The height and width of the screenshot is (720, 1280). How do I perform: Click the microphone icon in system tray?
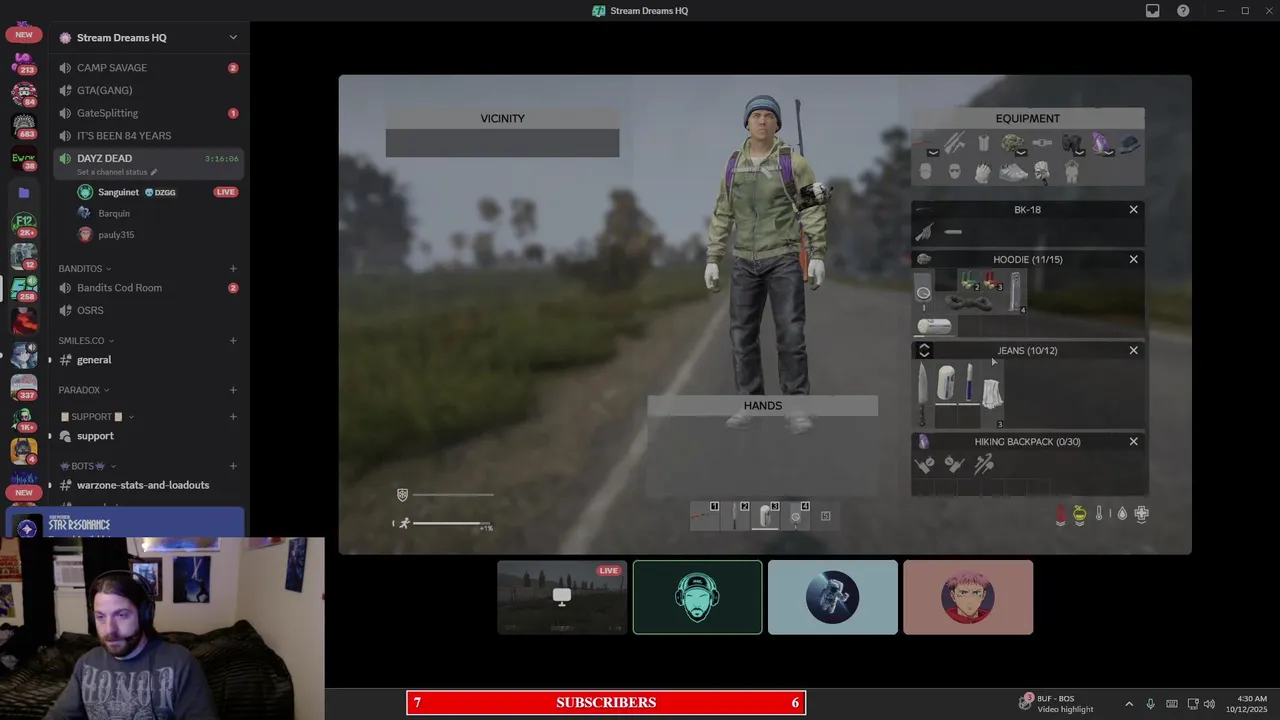click(x=1150, y=704)
